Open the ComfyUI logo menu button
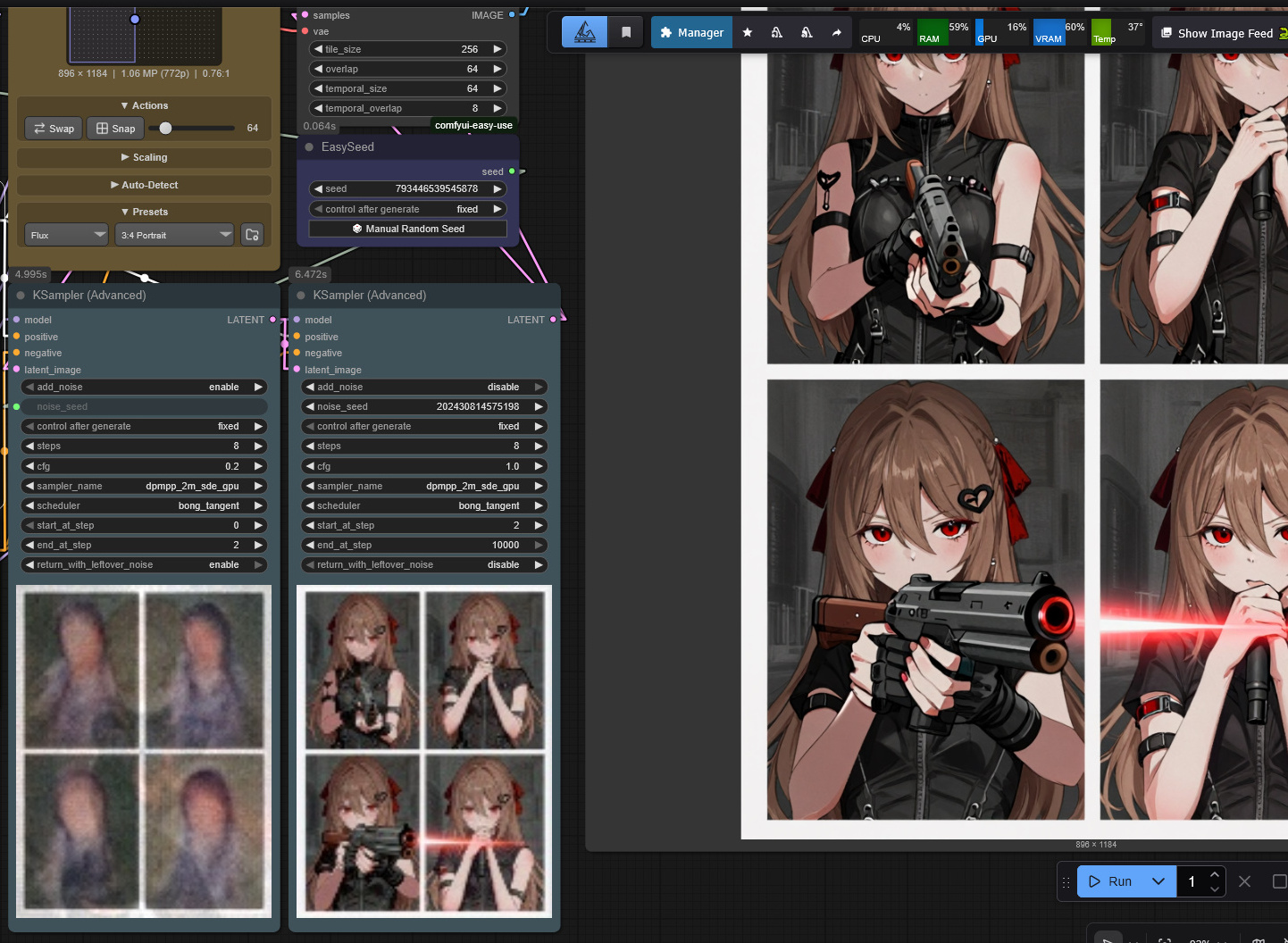The image size is (1288, 943). tap(585, 32)
